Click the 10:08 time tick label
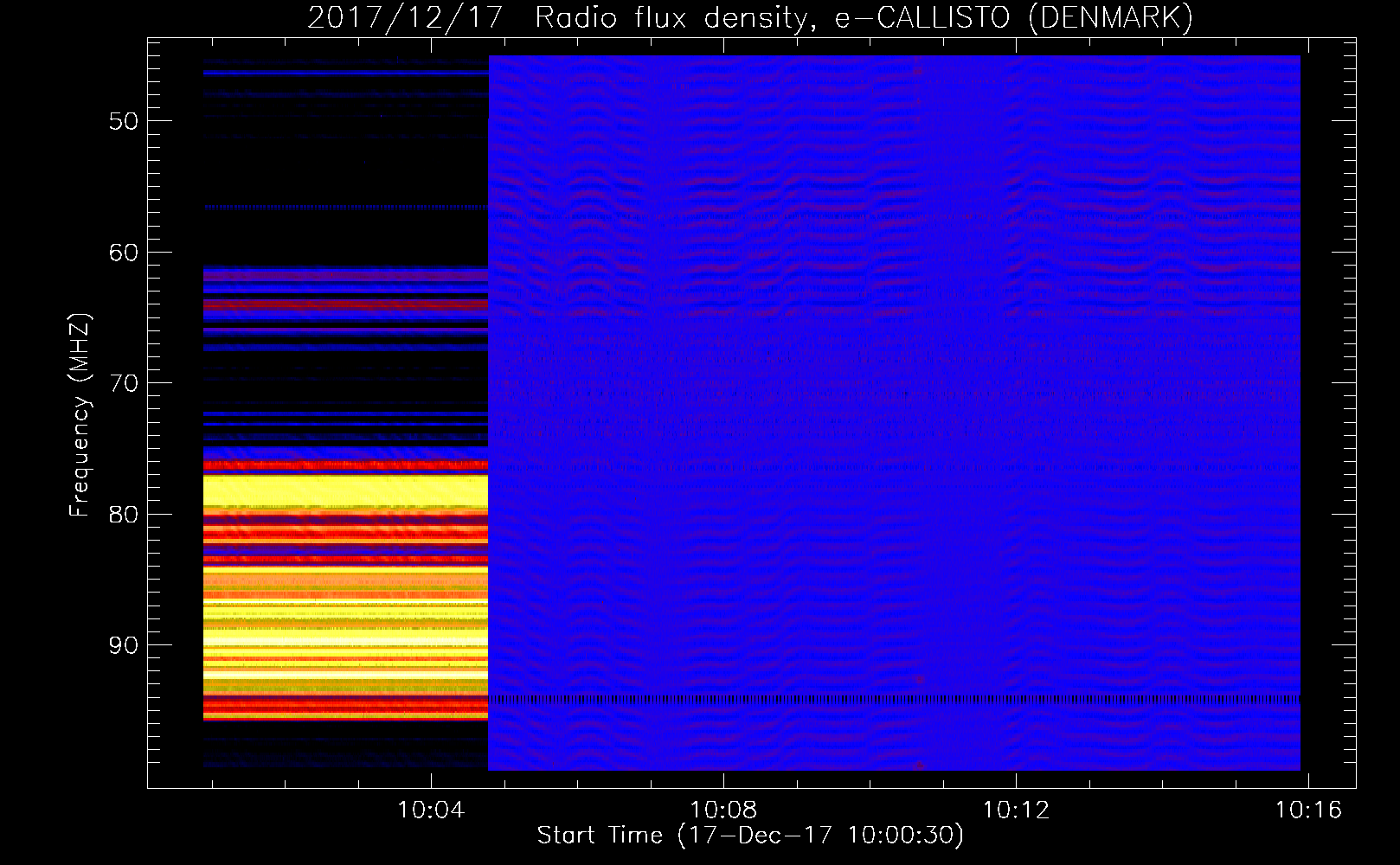1400x865 pixels. coord(723,811)
